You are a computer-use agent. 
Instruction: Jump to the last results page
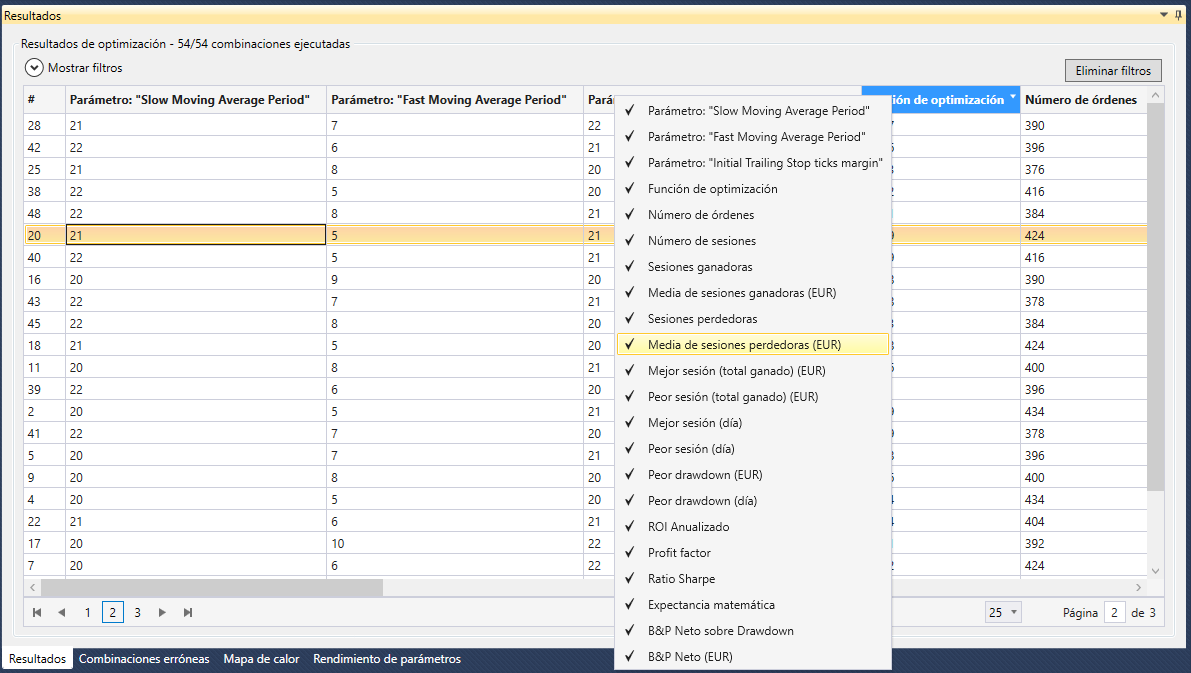click(187, 612)
